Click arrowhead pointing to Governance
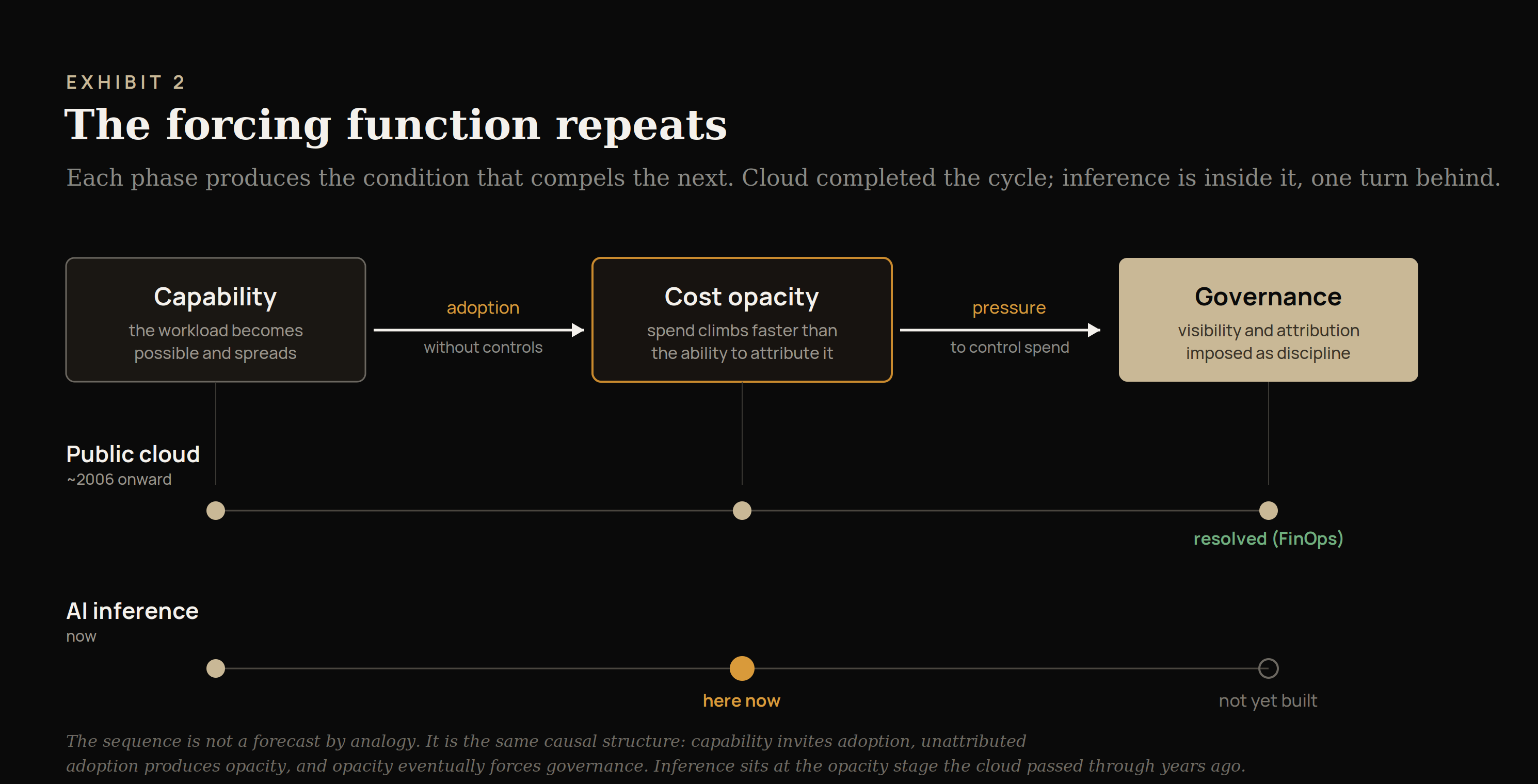This screenshot has width=1538, height=784. point(1094,330)
